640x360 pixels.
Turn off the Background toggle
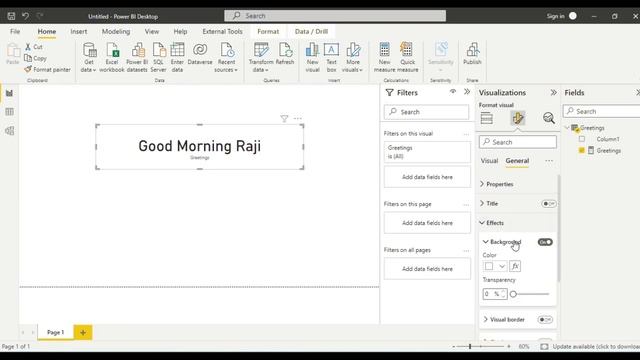tap(545, 242)
